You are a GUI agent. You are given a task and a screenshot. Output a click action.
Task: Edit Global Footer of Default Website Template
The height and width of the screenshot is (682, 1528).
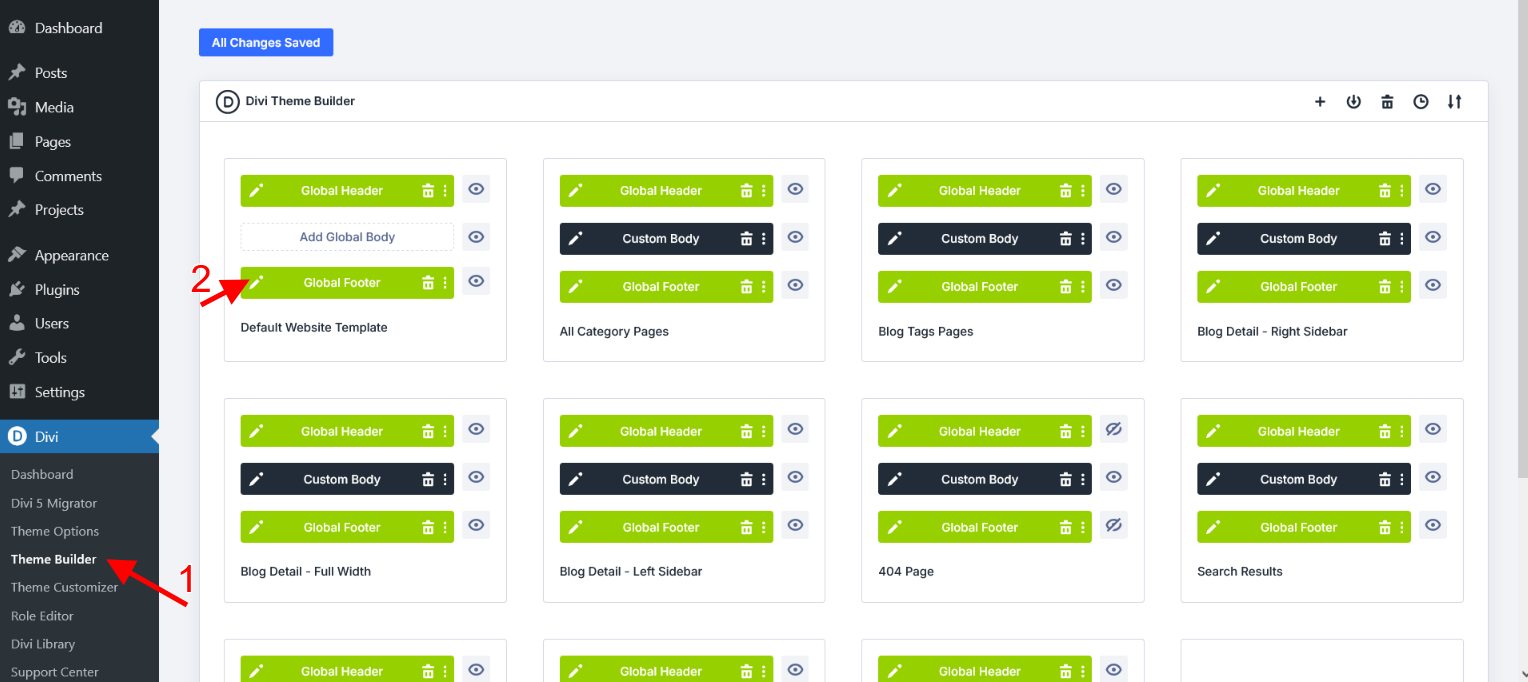(256, 283)
